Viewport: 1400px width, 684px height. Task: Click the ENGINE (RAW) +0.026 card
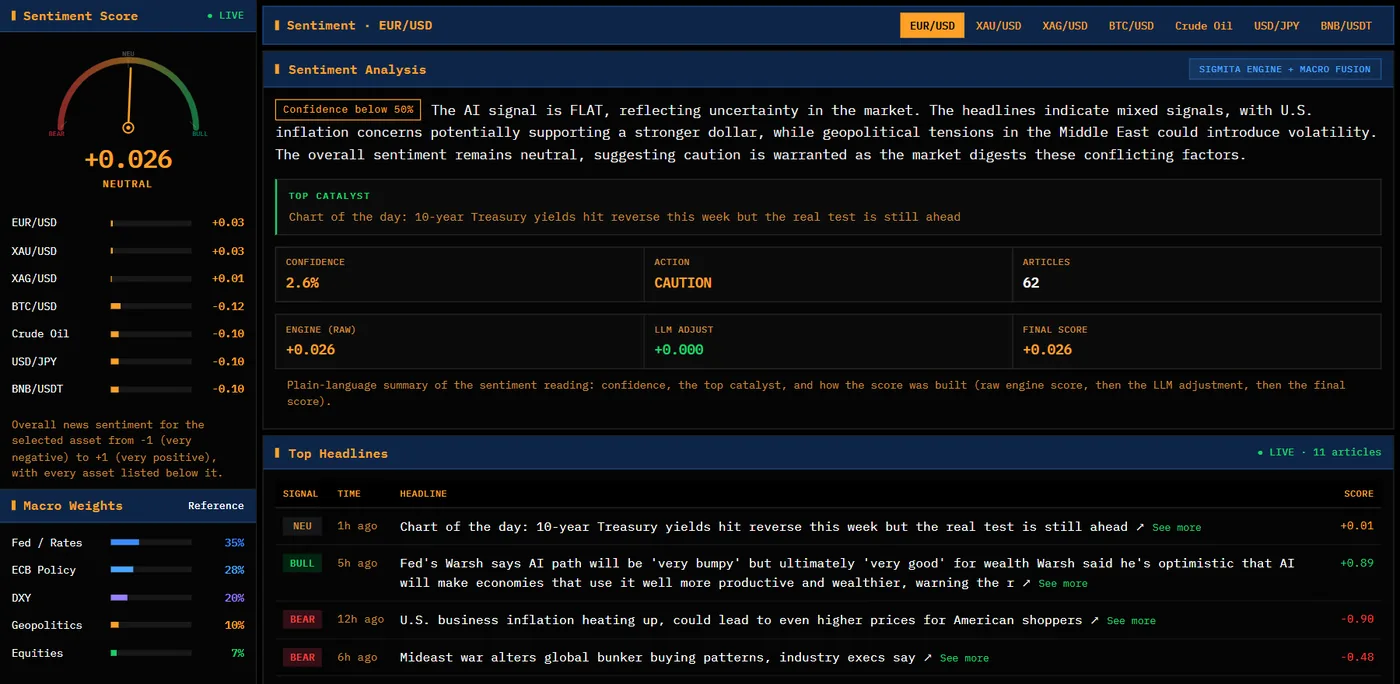(460, 340)
